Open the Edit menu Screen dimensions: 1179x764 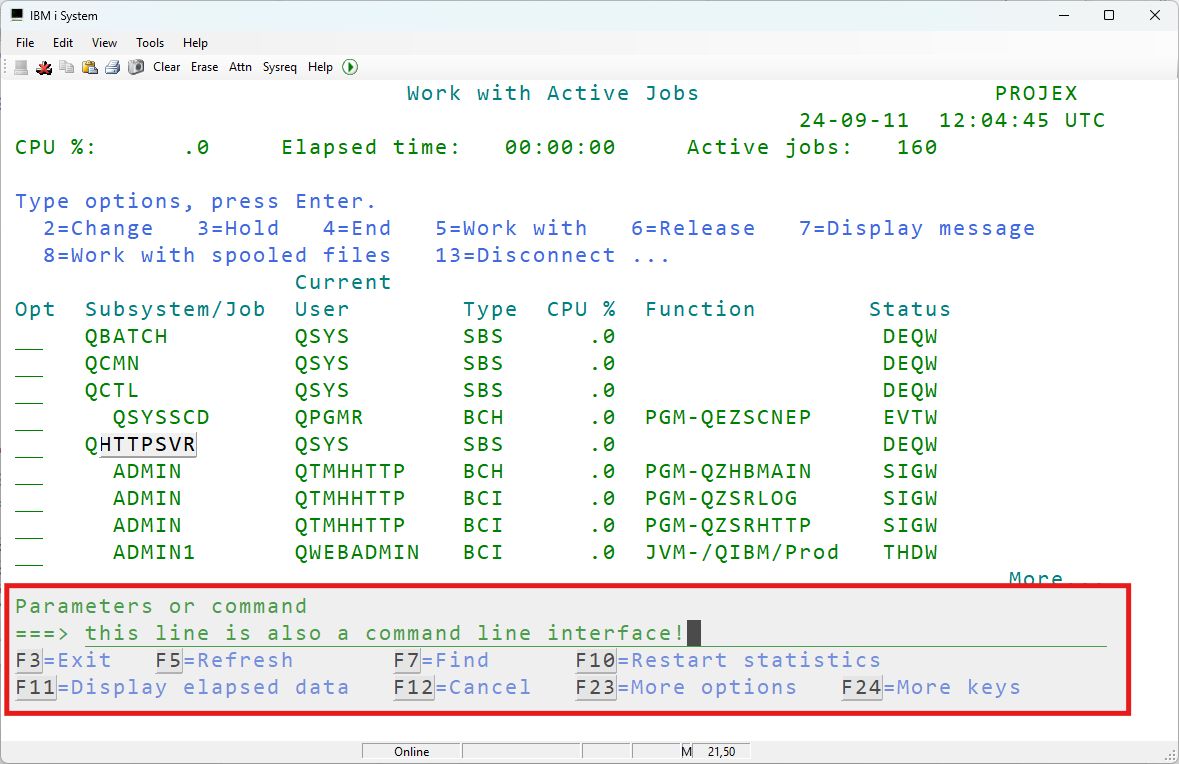pyautogui.click(x=62, y=43)
